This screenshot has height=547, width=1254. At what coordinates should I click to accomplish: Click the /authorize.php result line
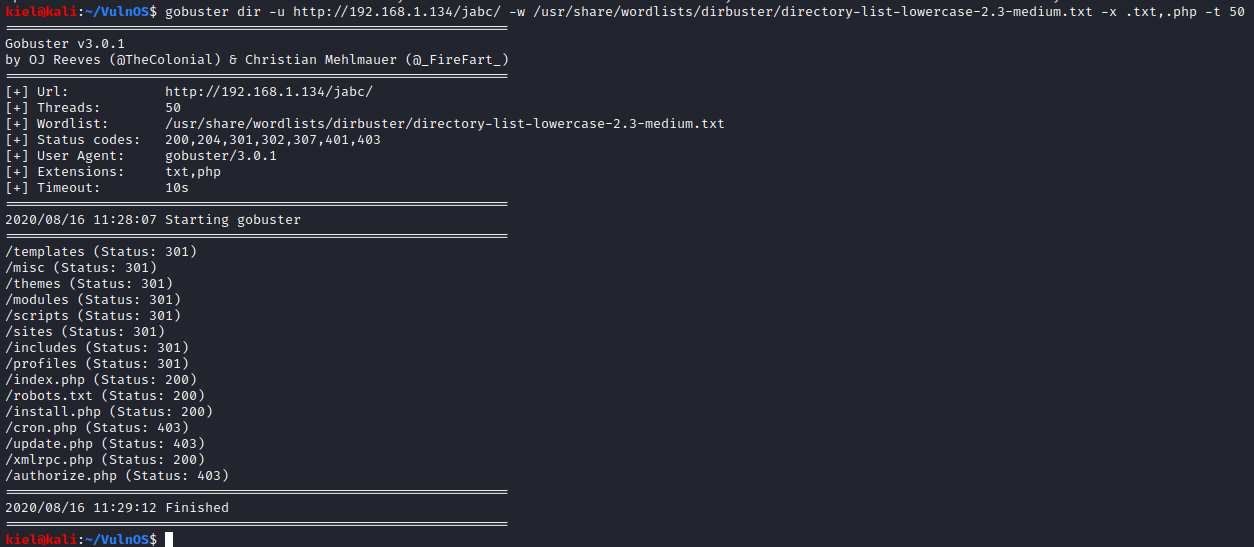[117, 476]
